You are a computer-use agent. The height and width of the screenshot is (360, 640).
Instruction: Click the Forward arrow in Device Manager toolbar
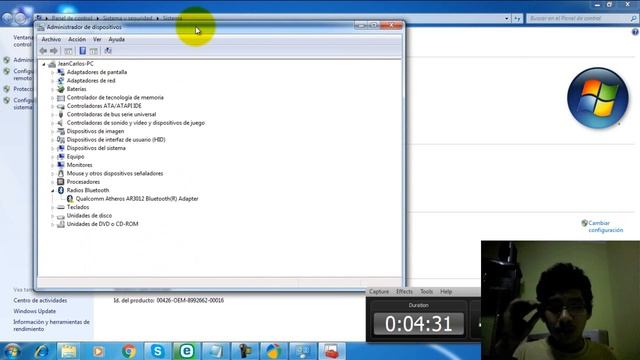click(53, 51)
